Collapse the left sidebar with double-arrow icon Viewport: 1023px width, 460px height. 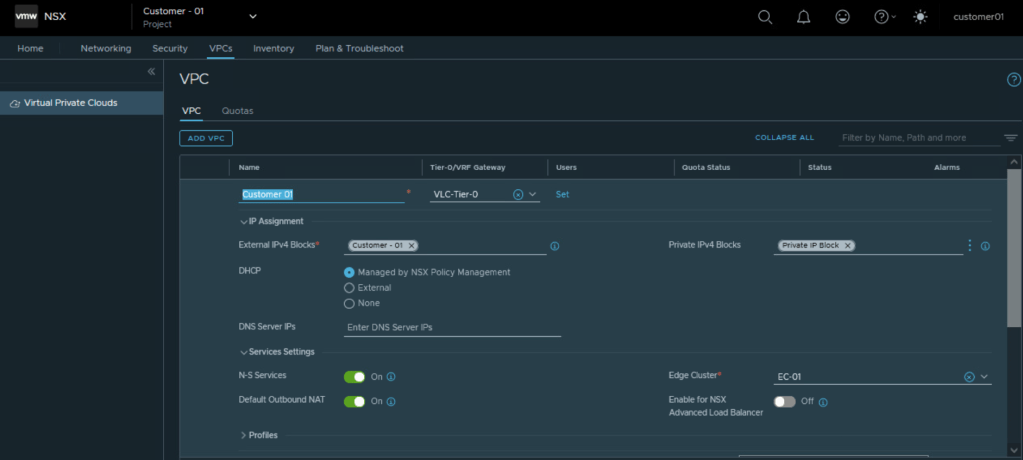point(152,72)
